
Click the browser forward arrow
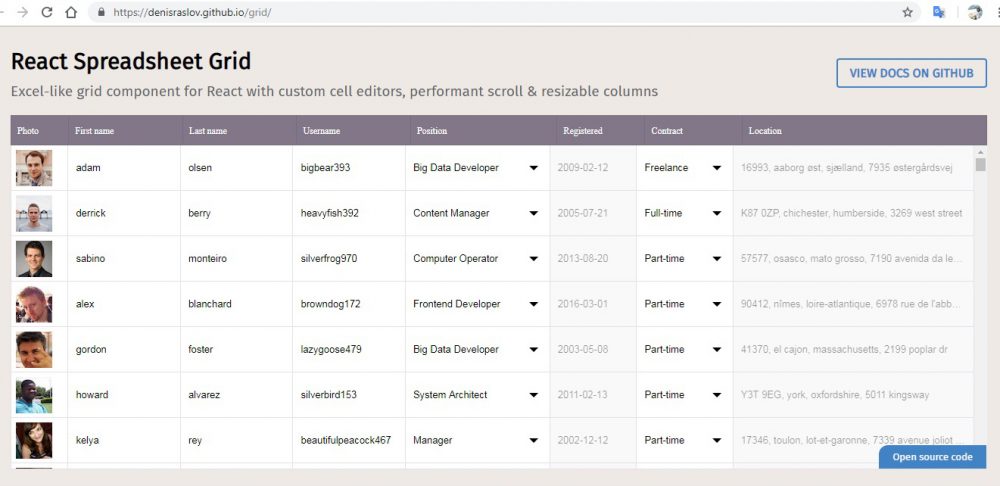click(x=22, y=13)
